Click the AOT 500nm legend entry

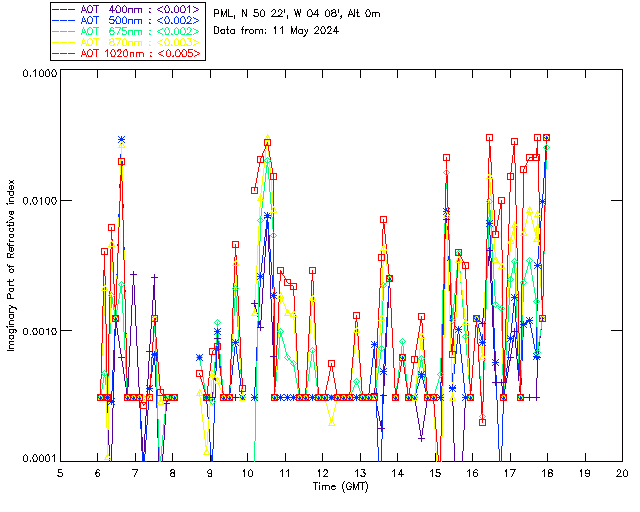127,20
